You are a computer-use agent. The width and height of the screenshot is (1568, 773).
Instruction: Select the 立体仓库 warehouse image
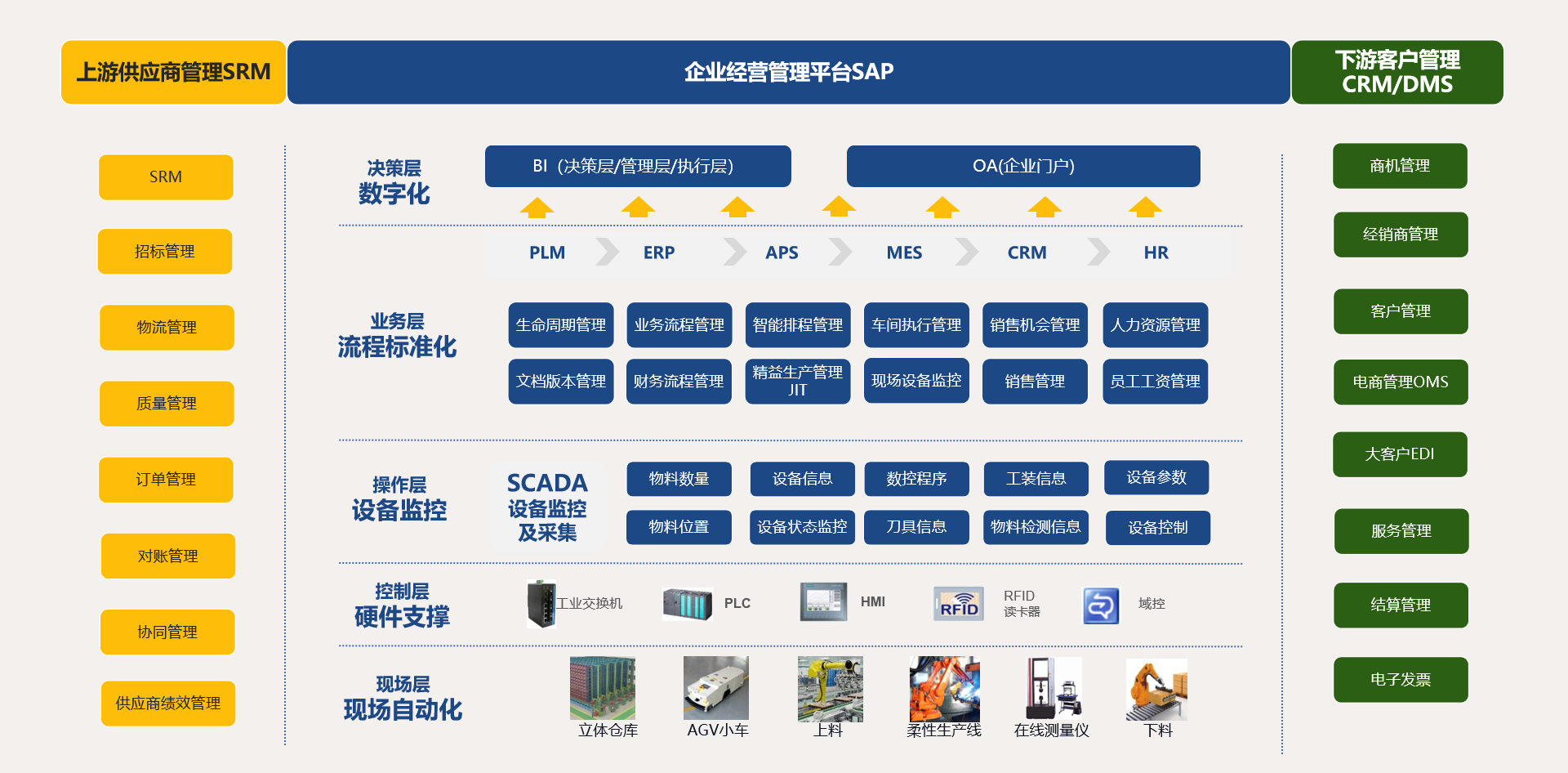click(603, 688)
